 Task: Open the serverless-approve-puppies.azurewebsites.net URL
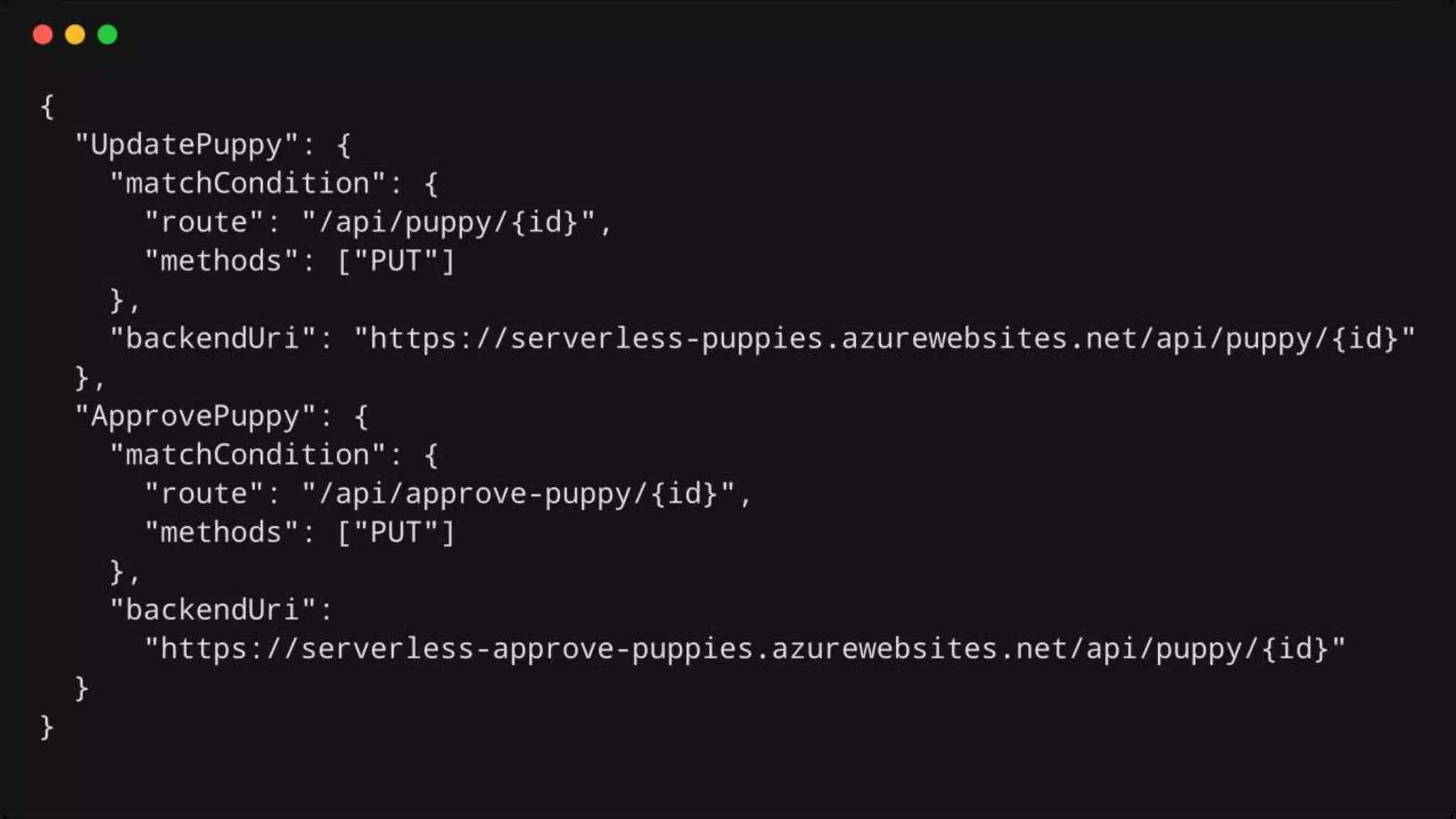coord(745,649)
